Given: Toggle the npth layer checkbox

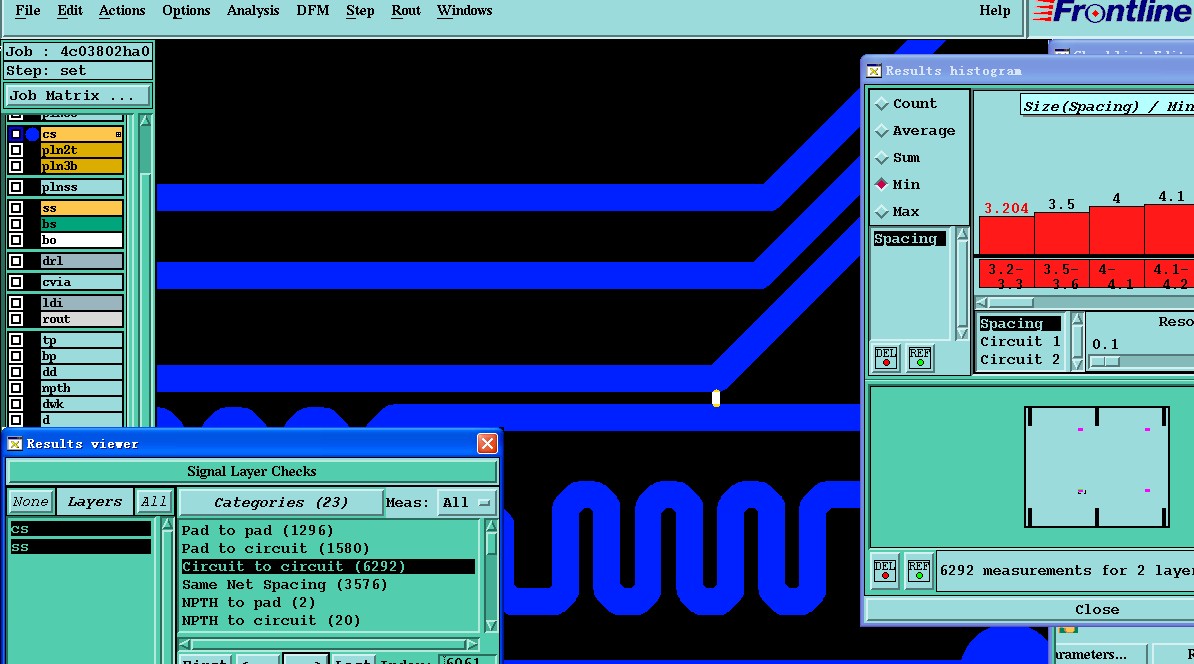Looking at the screenshot, I should point(15,388).
